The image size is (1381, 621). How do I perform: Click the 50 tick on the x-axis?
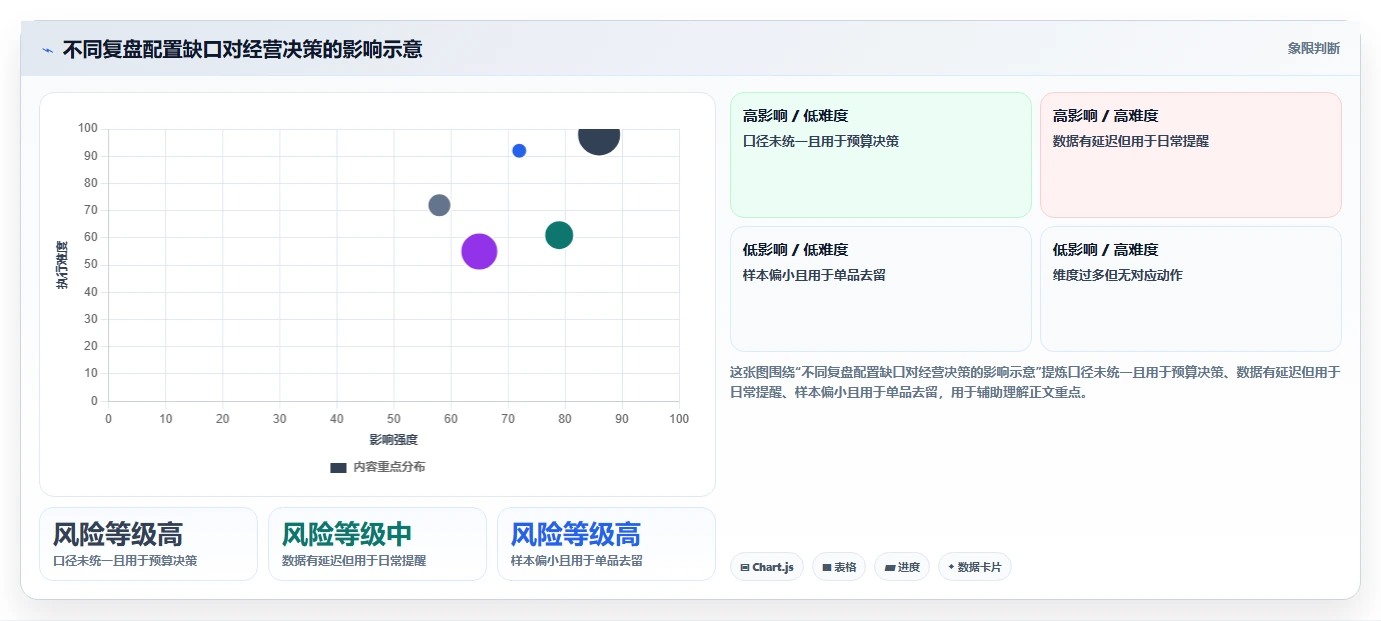[x=393, y=419]
